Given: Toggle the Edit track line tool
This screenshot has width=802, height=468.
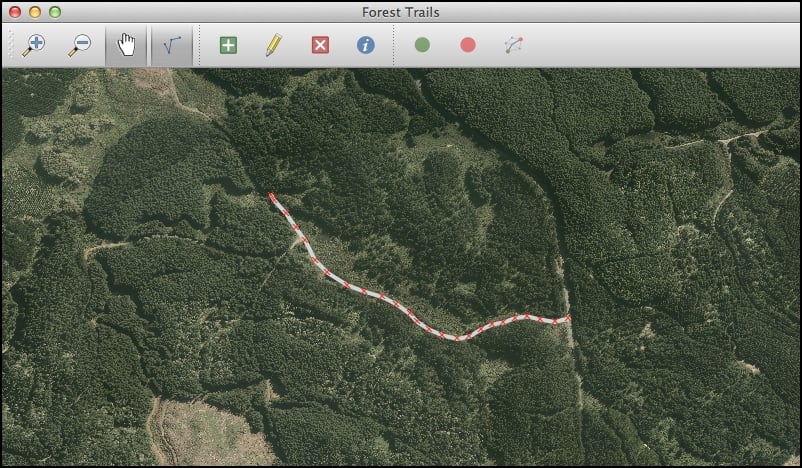Looking at the screenshot, I should (x=172, y=45).
